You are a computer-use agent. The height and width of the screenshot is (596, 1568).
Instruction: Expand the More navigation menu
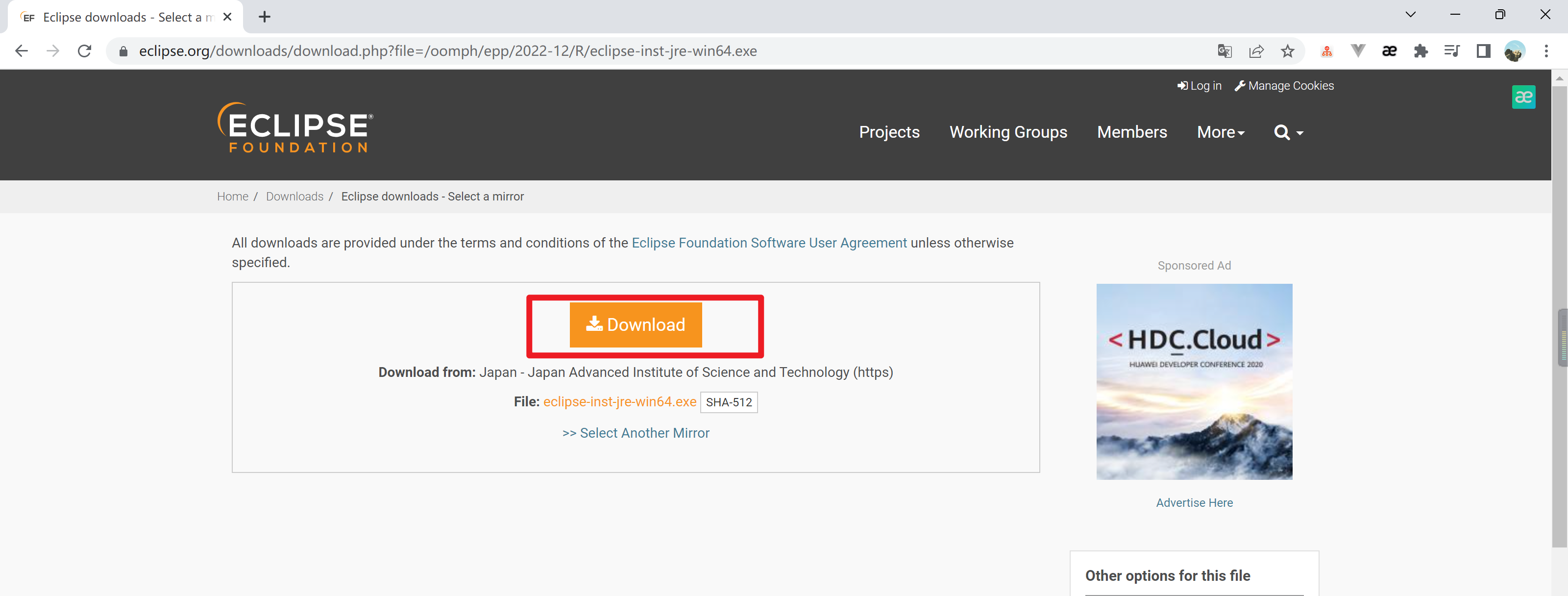(1221, 132)
